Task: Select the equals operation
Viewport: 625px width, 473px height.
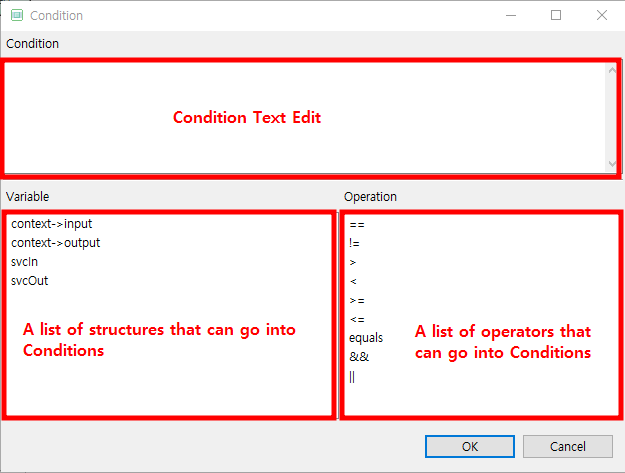Action: coord(366,338)
